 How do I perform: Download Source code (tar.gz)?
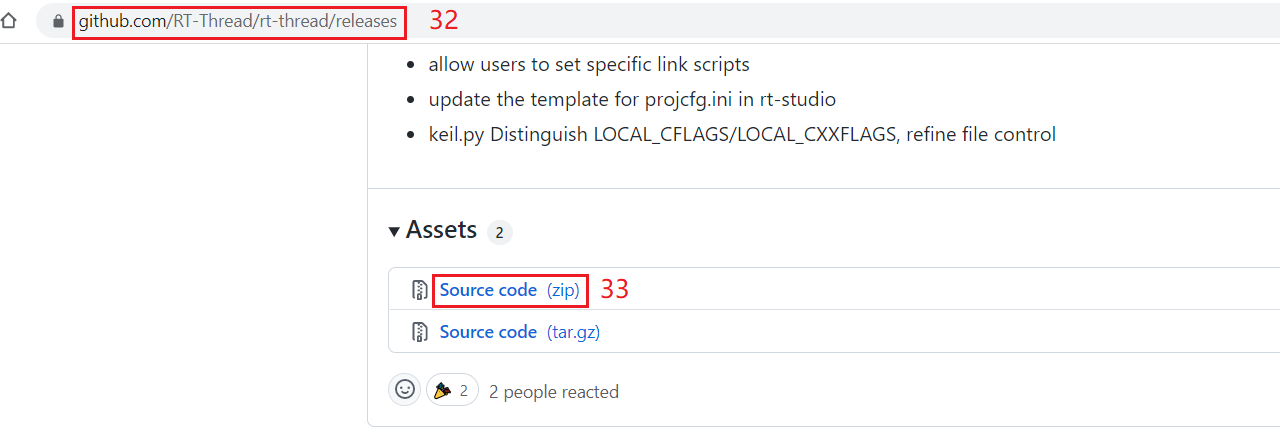pyautogui.click(x=488, y=332)
